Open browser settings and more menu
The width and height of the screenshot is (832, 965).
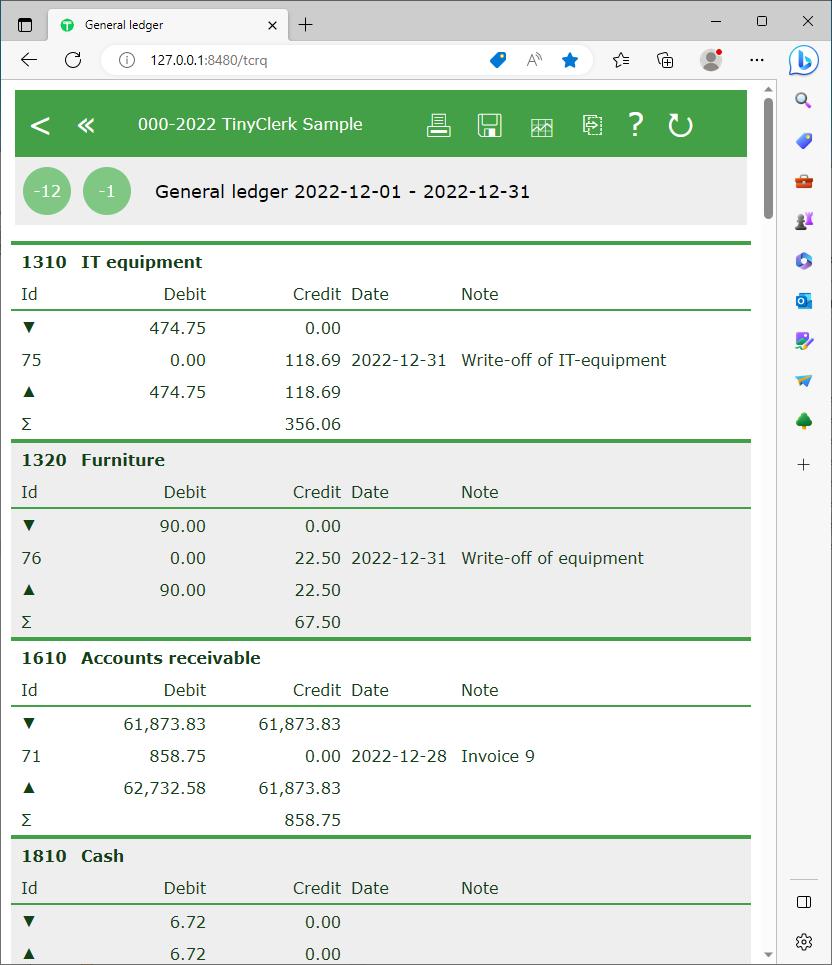757,60
